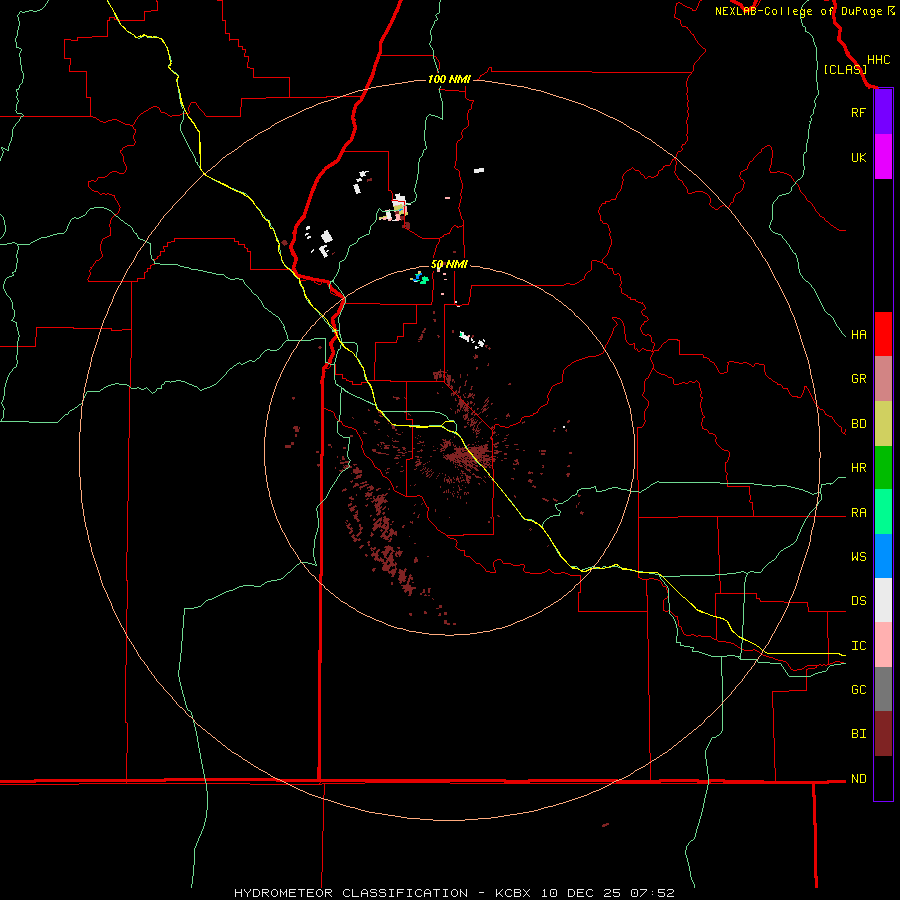Pick the dark green HR swatch

click(883, 468)
